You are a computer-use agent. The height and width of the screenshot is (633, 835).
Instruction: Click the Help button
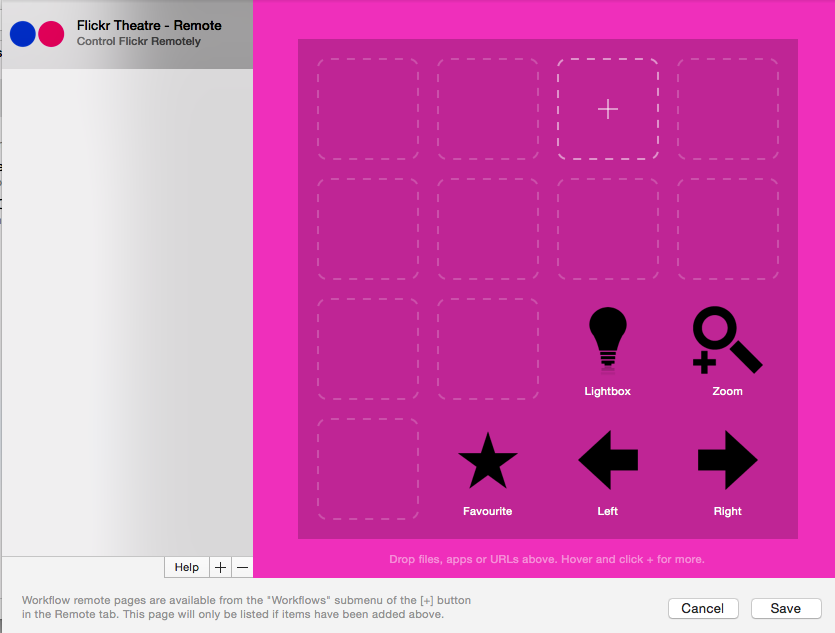tap(187, 567)
